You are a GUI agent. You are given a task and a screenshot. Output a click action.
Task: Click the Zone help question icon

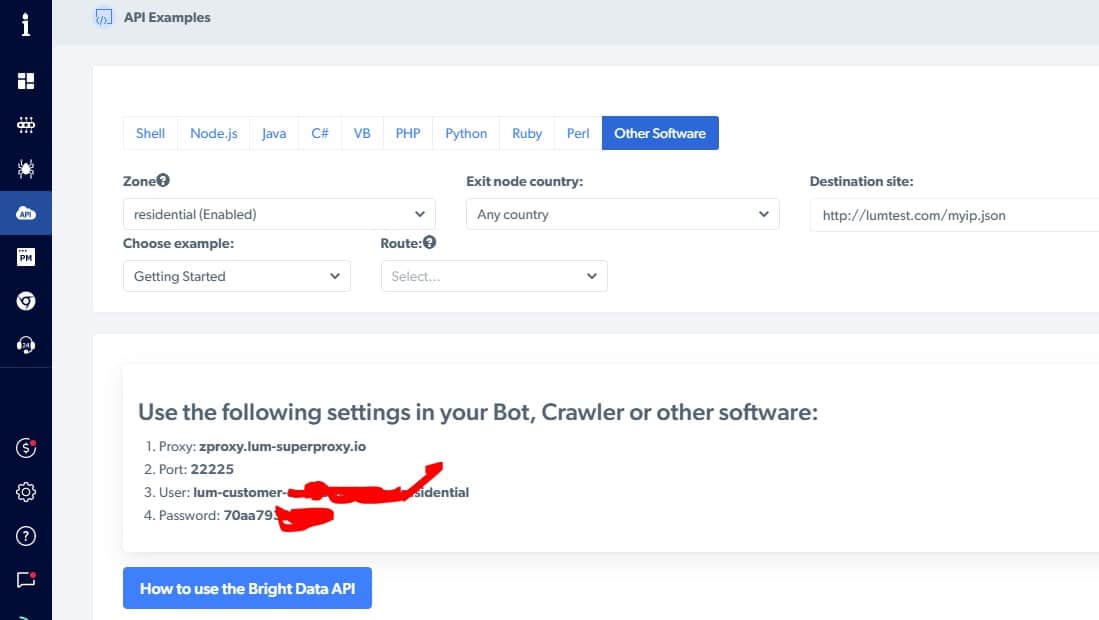point(163,180)
